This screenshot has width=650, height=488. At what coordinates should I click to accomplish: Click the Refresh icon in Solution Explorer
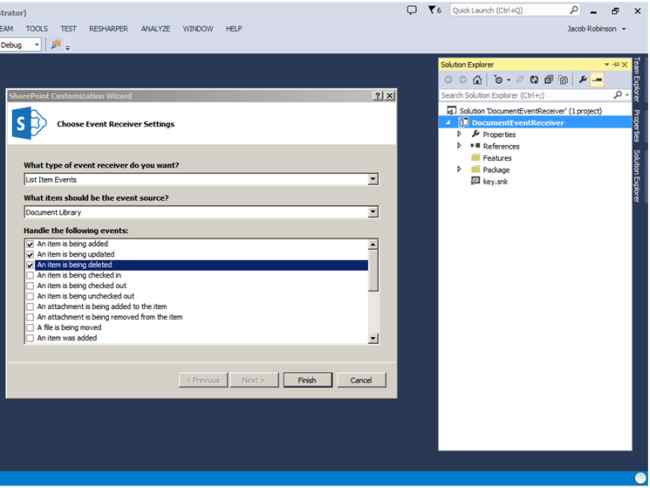(x=534, y=80)
